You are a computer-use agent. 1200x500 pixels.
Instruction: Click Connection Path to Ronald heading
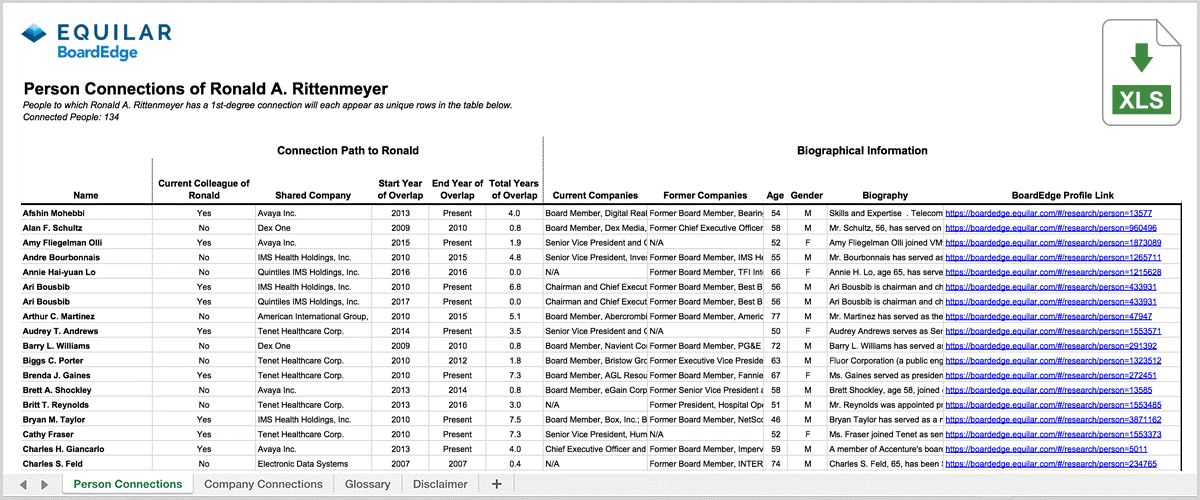(347, 151)
